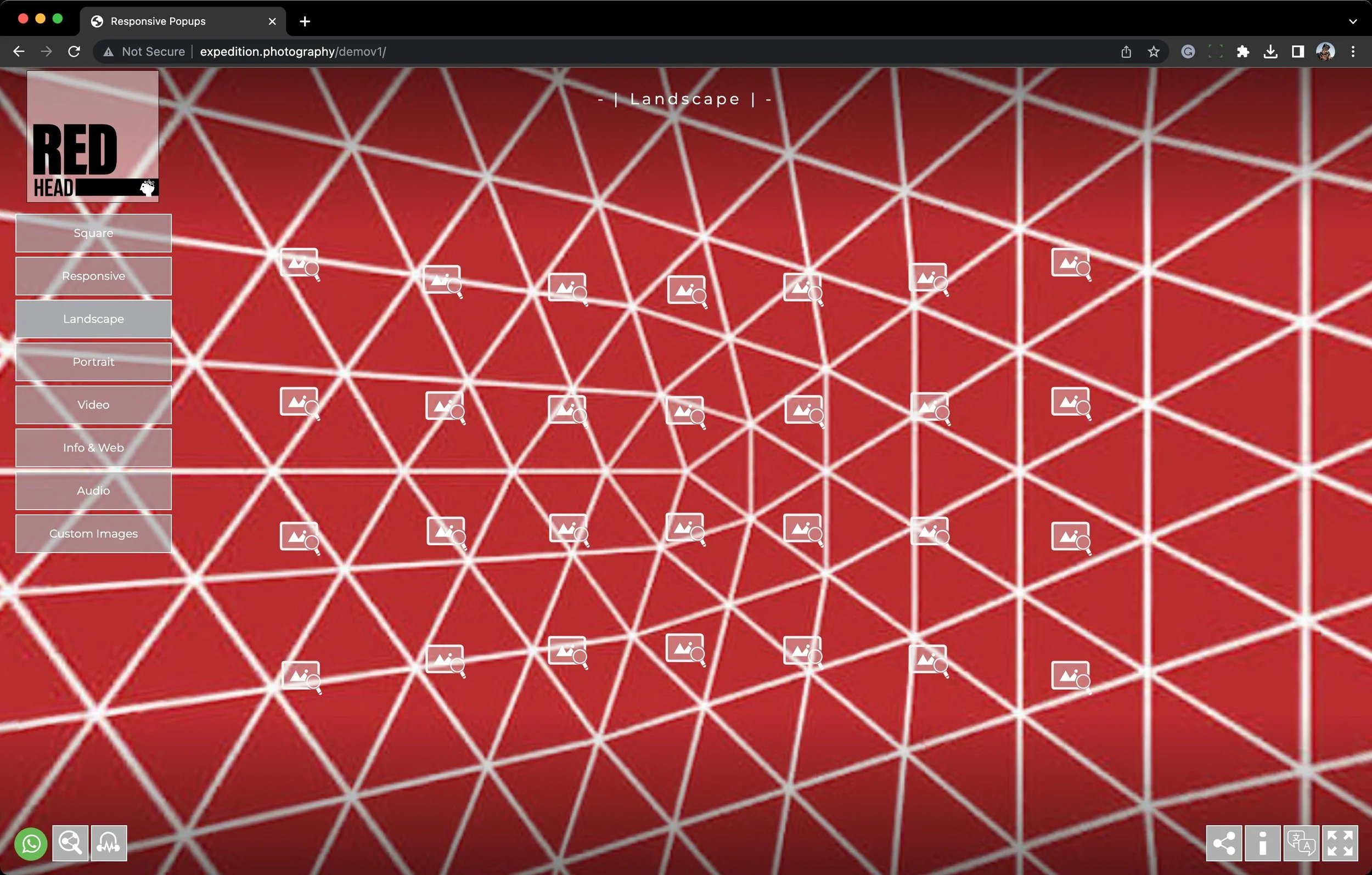Bookmark page with the star icon
The width and height of the screenshot is (1372, 875).
click(1154, 52)
